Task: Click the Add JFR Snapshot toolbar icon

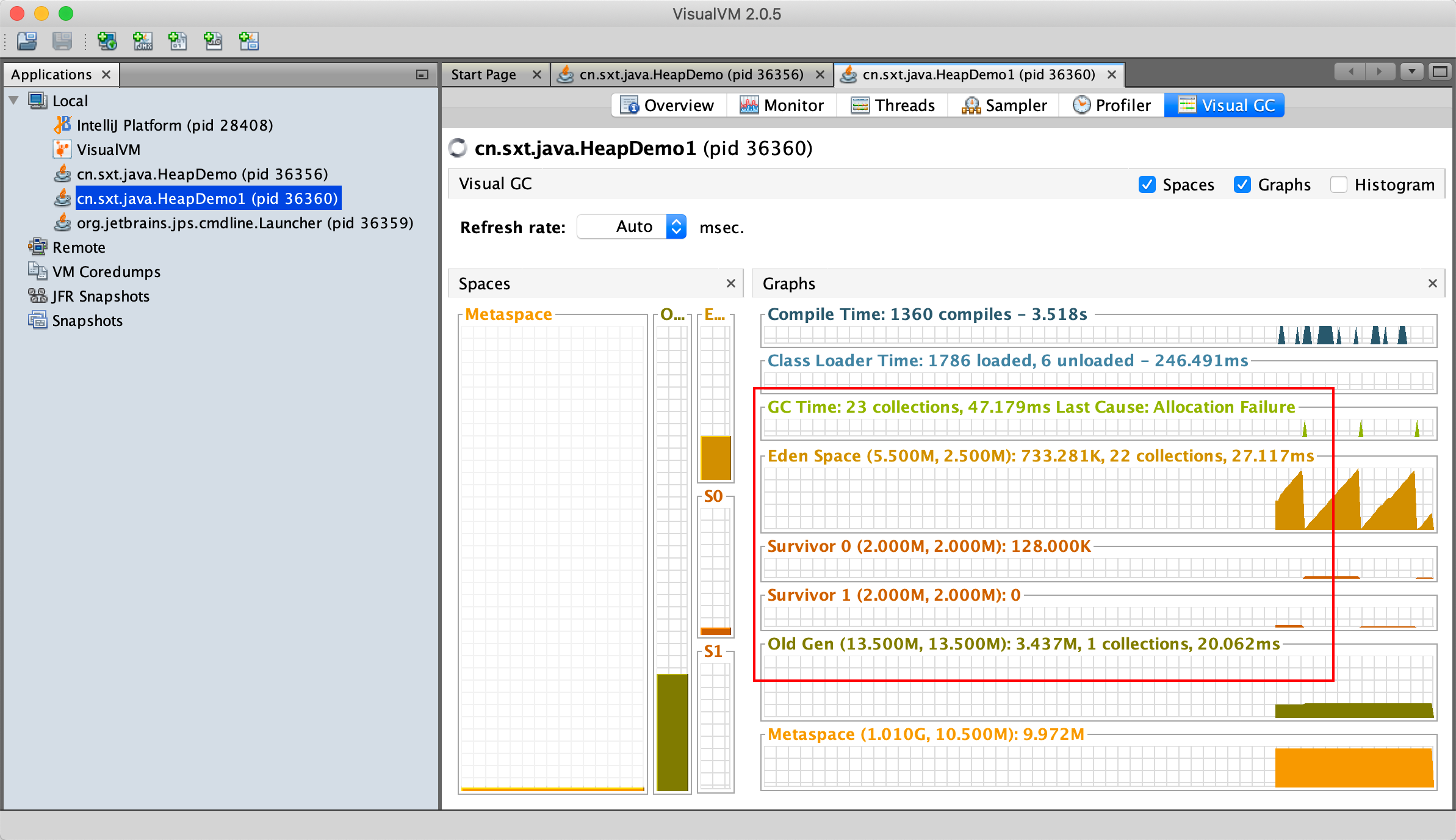Action: [x=213, y=41]
